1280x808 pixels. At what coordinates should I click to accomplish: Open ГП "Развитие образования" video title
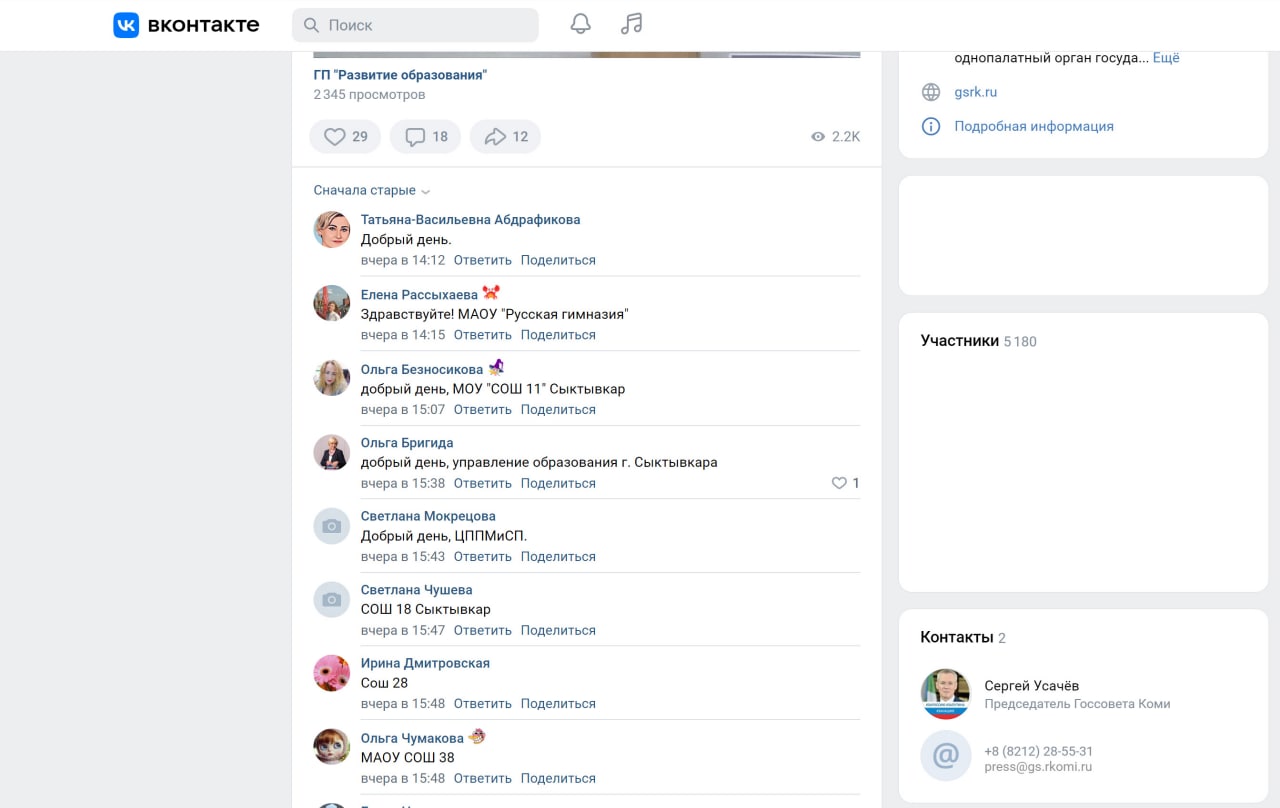[x=400, y=75]
